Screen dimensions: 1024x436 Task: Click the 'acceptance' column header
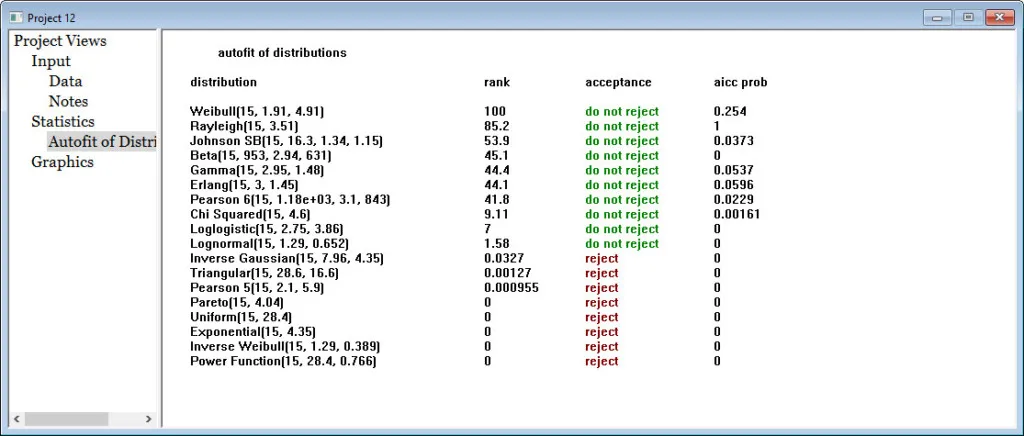(x=618, y=82)
